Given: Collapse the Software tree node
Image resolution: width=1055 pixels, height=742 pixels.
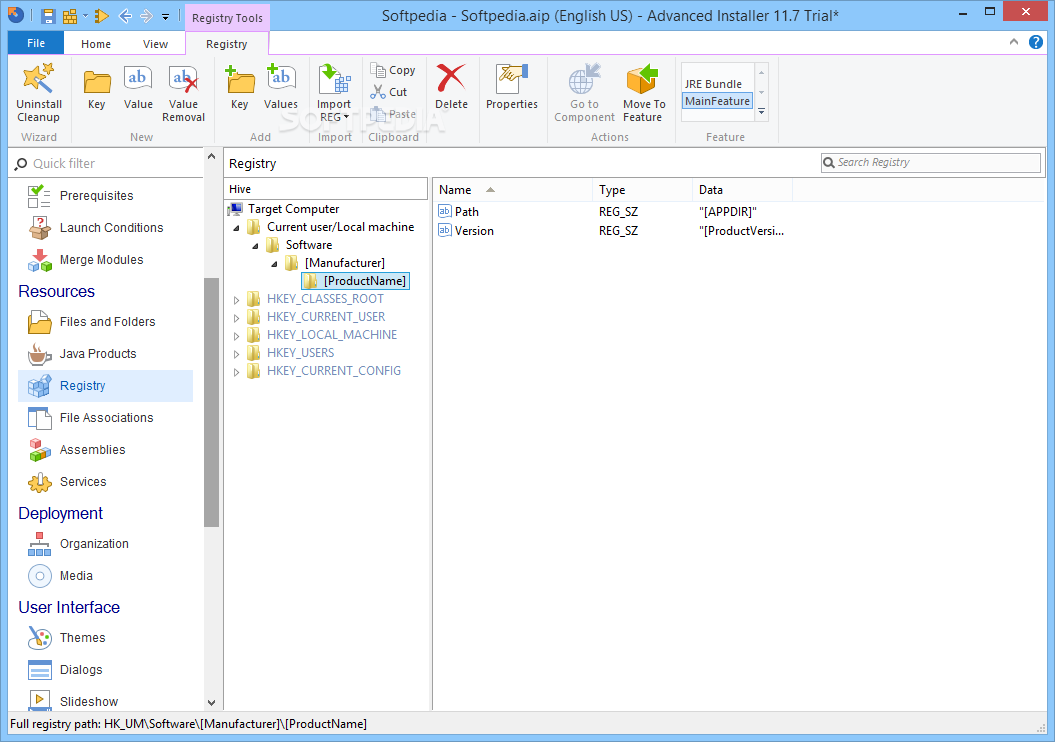Looking at the screenshot, I should click(x=256, y=246).
